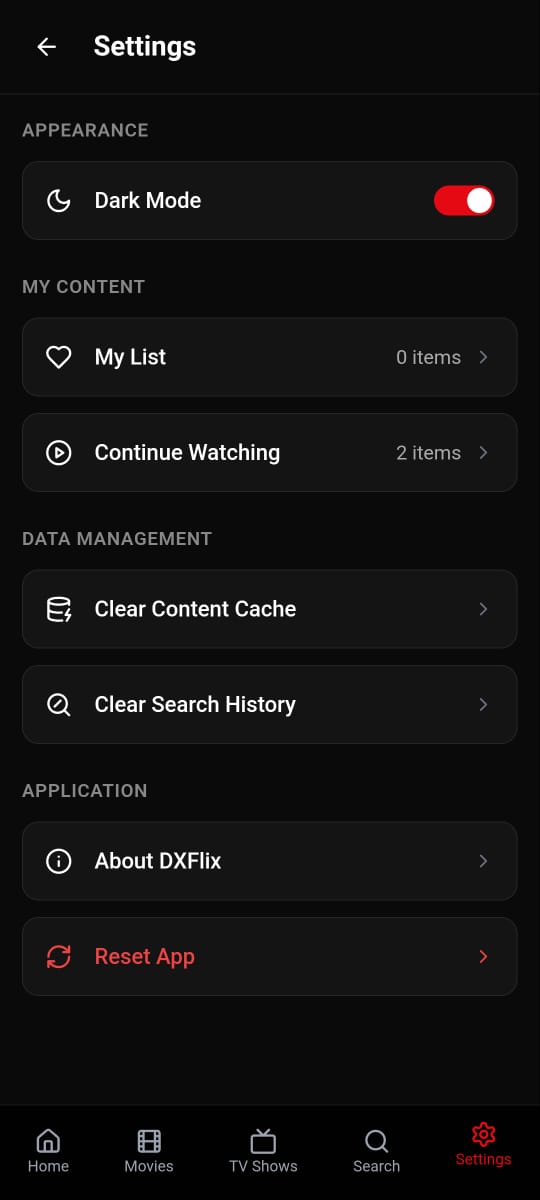Image resolution: width=540 pixels, height=1200 pixels.
Task: Disable the Dark Mode toggle switch
Action: coord(464,201)
